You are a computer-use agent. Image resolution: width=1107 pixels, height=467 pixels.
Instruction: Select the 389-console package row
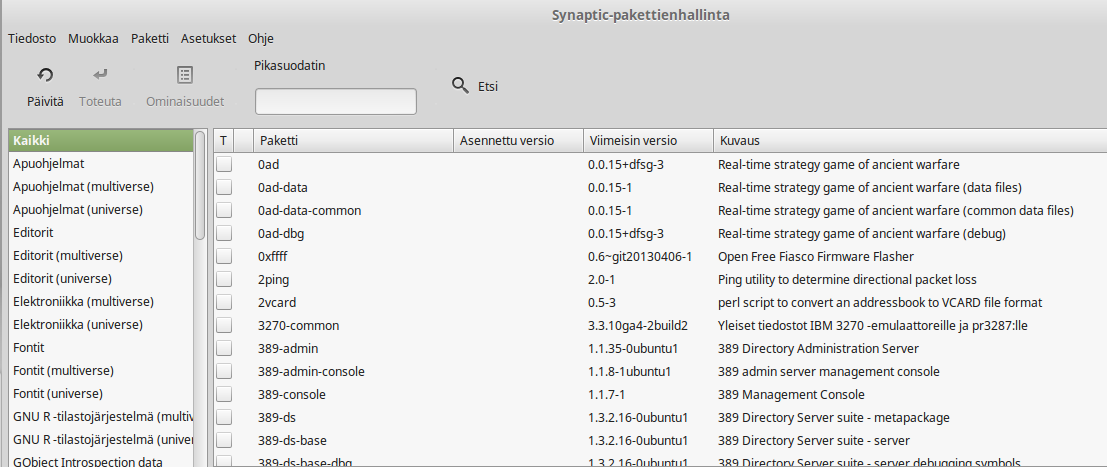pos(660,394)
